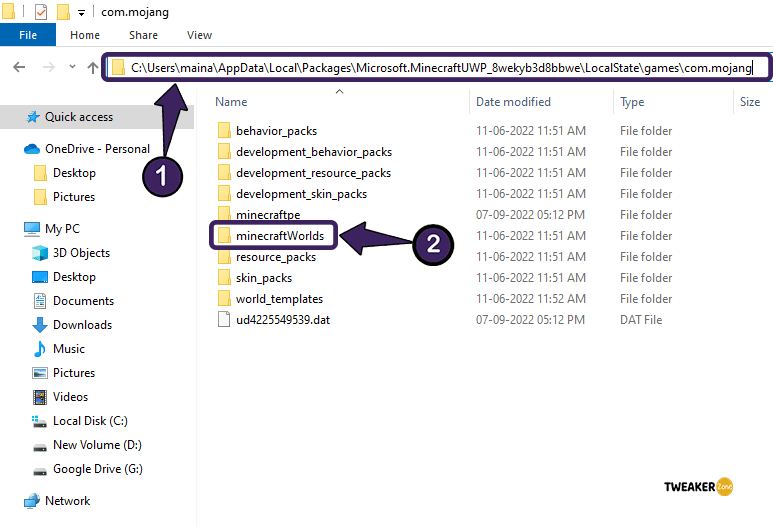773x527 pixels.
Task: Click the Downloads arrow icon
Action: [x=40, y=325]
